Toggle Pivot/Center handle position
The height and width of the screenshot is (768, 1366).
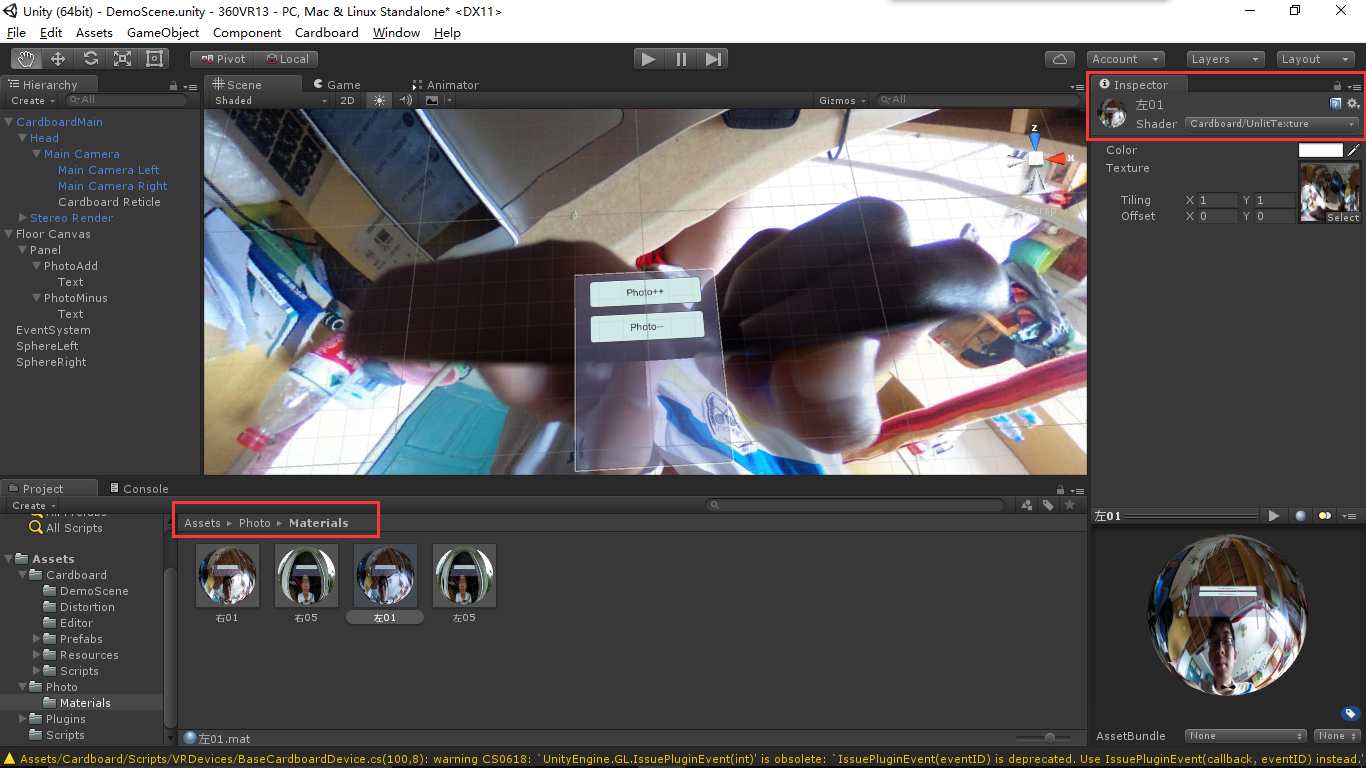coord(223,59)
